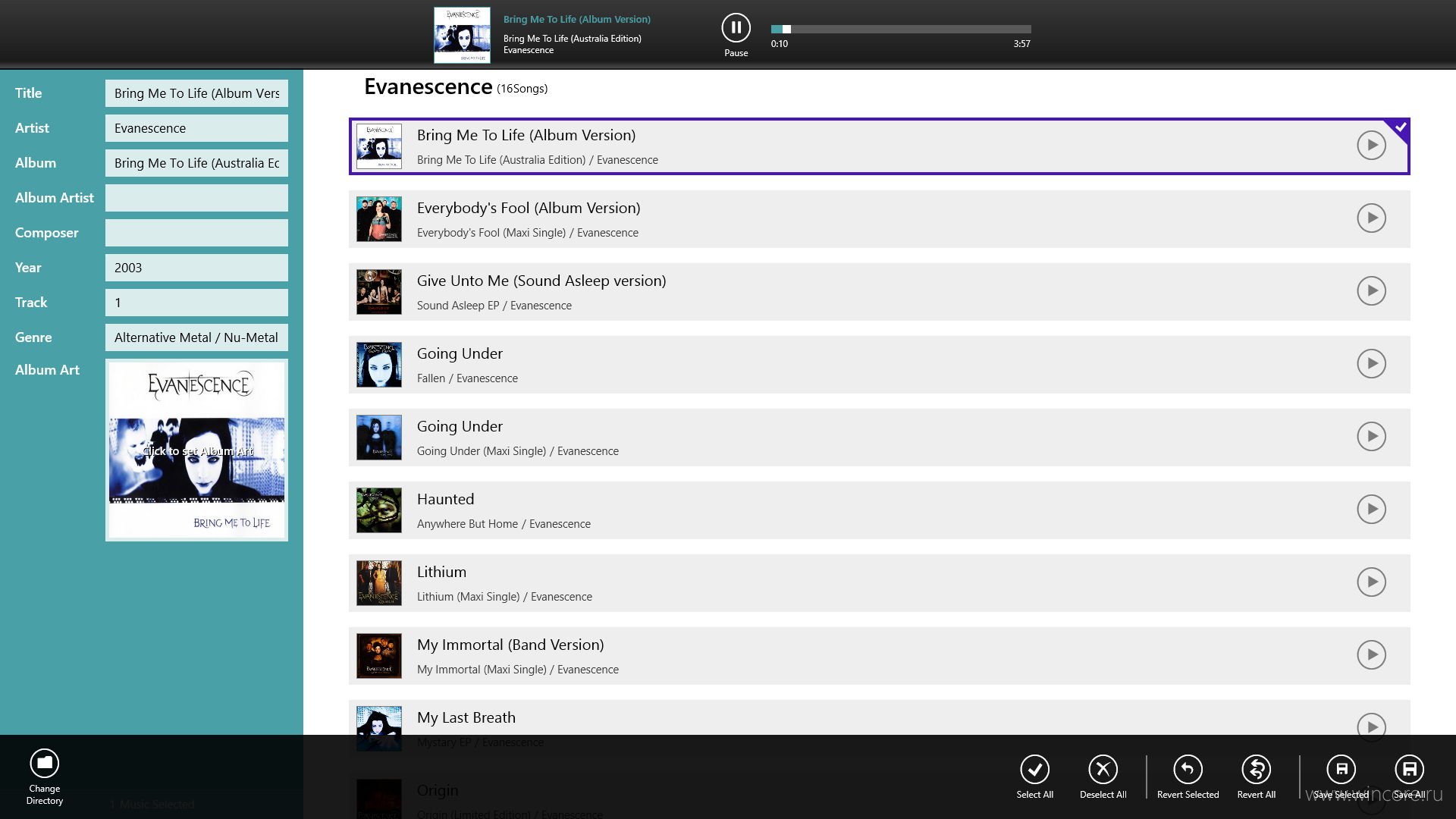The height and width of the screenshot is (819, 1456).
Task: Click the Lithium album thumbnail
Action: coord(379,583)
